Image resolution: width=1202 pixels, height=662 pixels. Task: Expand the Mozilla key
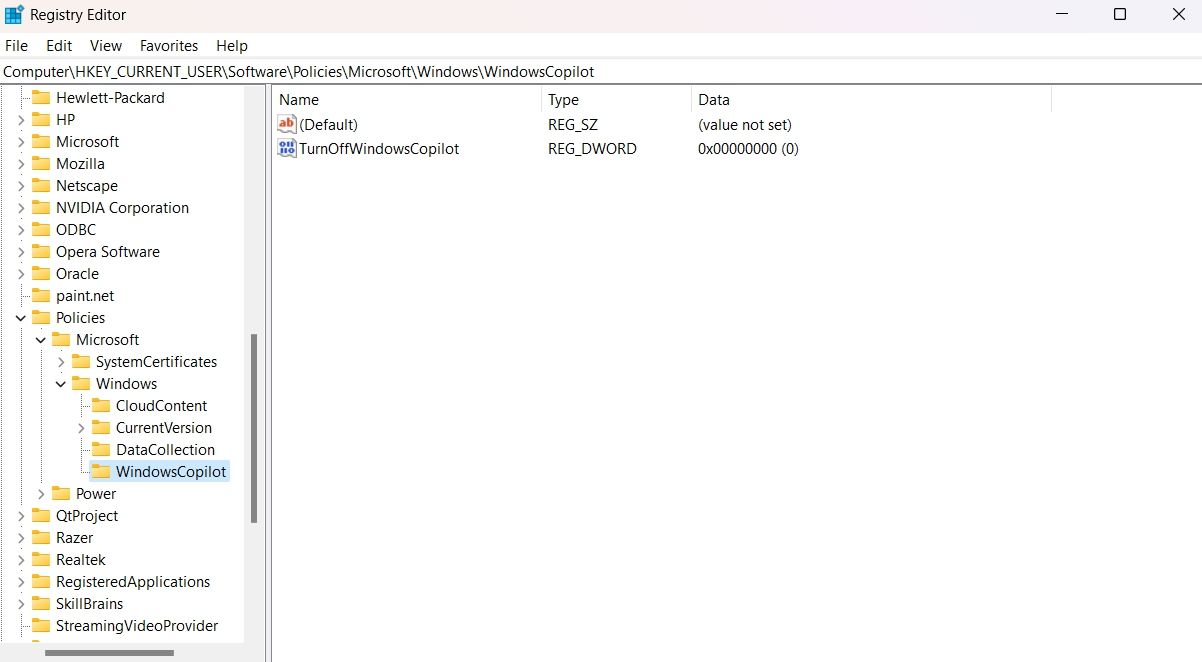[x=21, y=164]
